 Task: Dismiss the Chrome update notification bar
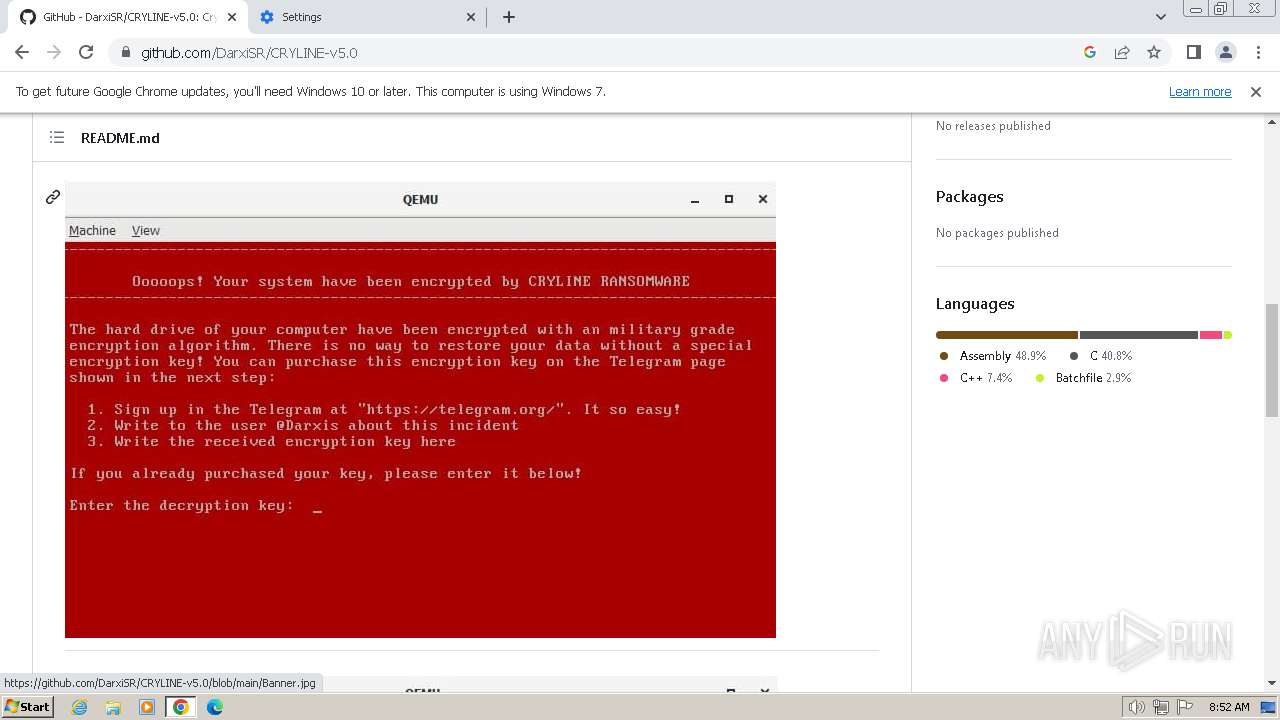point(1256,91)
